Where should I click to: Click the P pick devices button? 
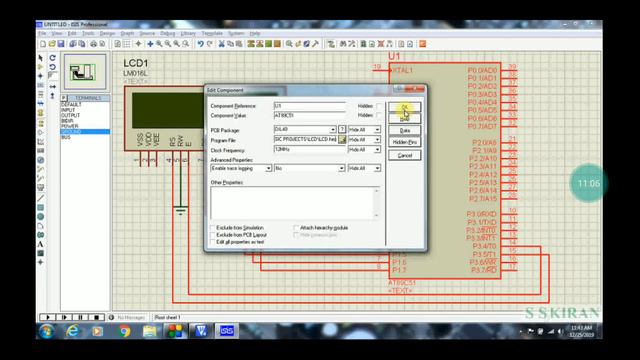(x=64, y=98)
